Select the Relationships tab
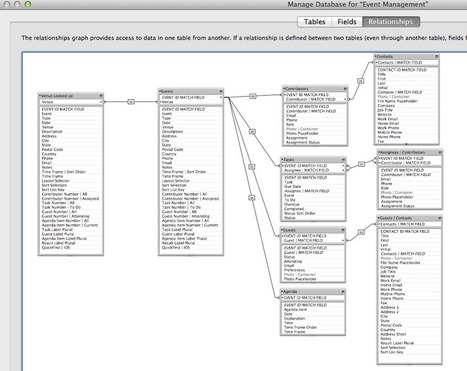The width and height of the screenshot is (467, 371). coord(391,22)
